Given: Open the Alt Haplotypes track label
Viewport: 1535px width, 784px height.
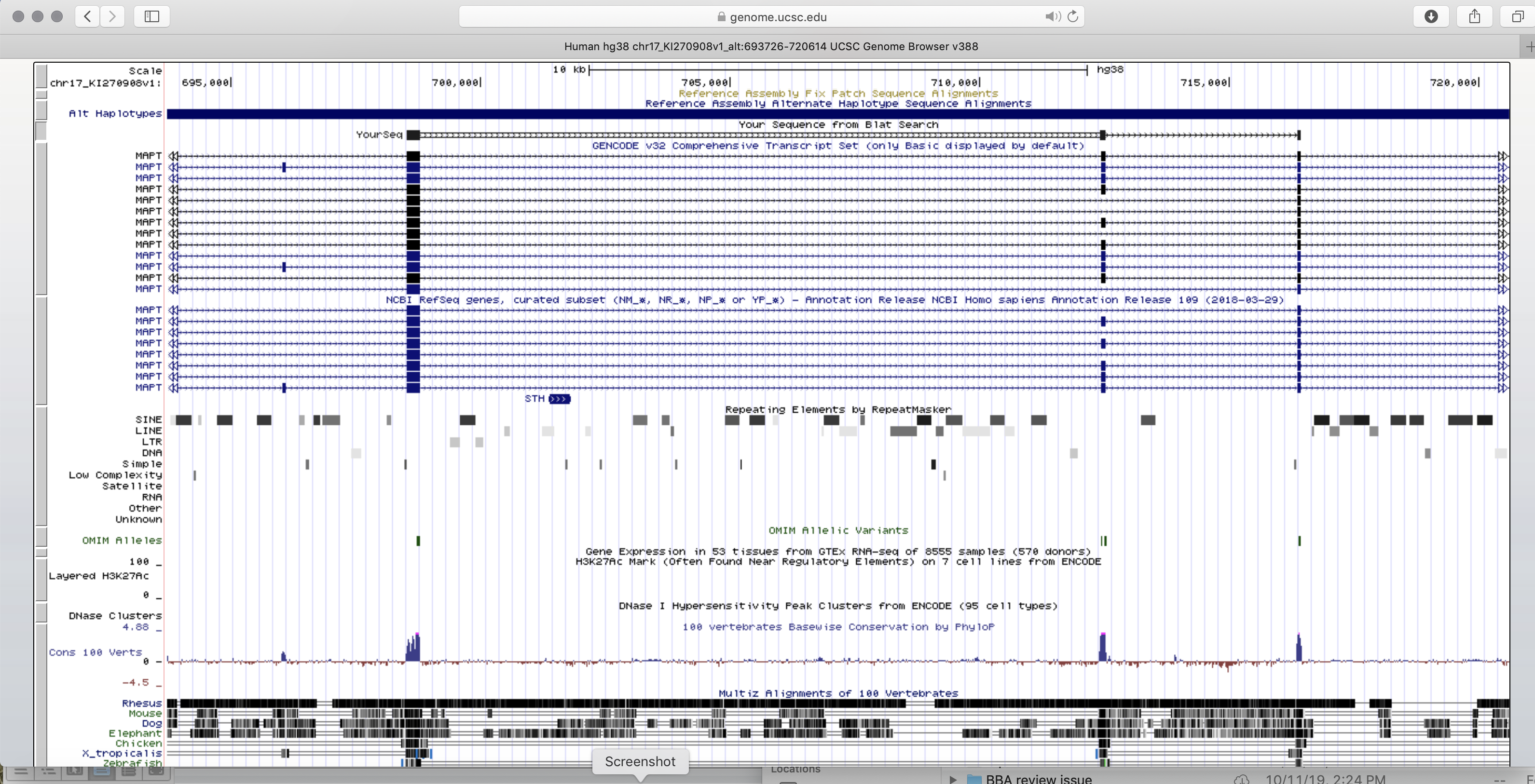Looking at the screenshot, I should coord(115,113).
